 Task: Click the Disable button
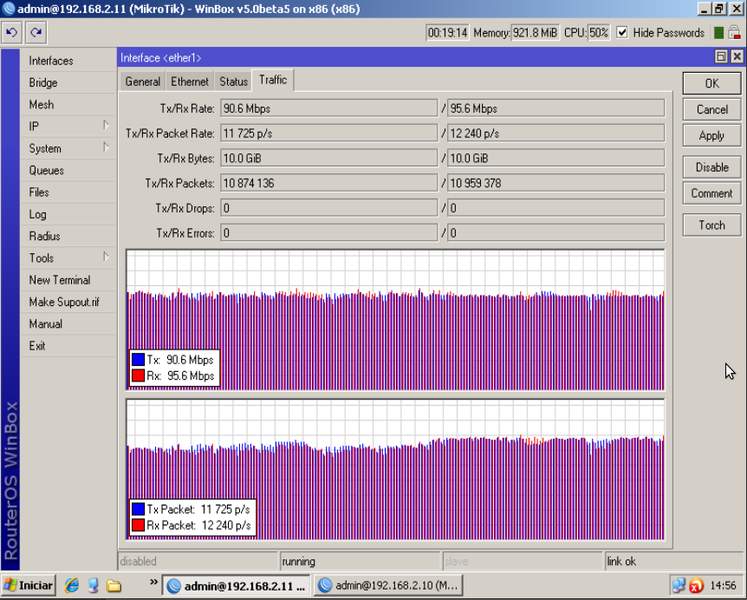tap(712, 167)
